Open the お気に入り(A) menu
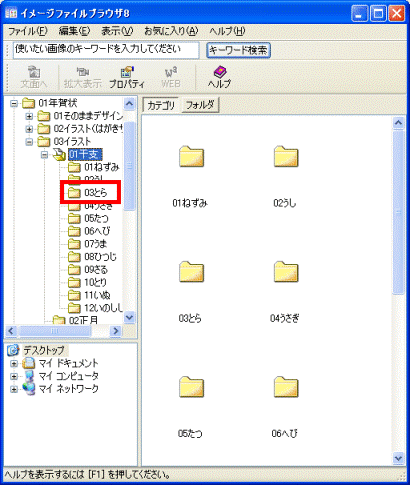Screen dimensions: 410x485 click(x=171, y=31)
